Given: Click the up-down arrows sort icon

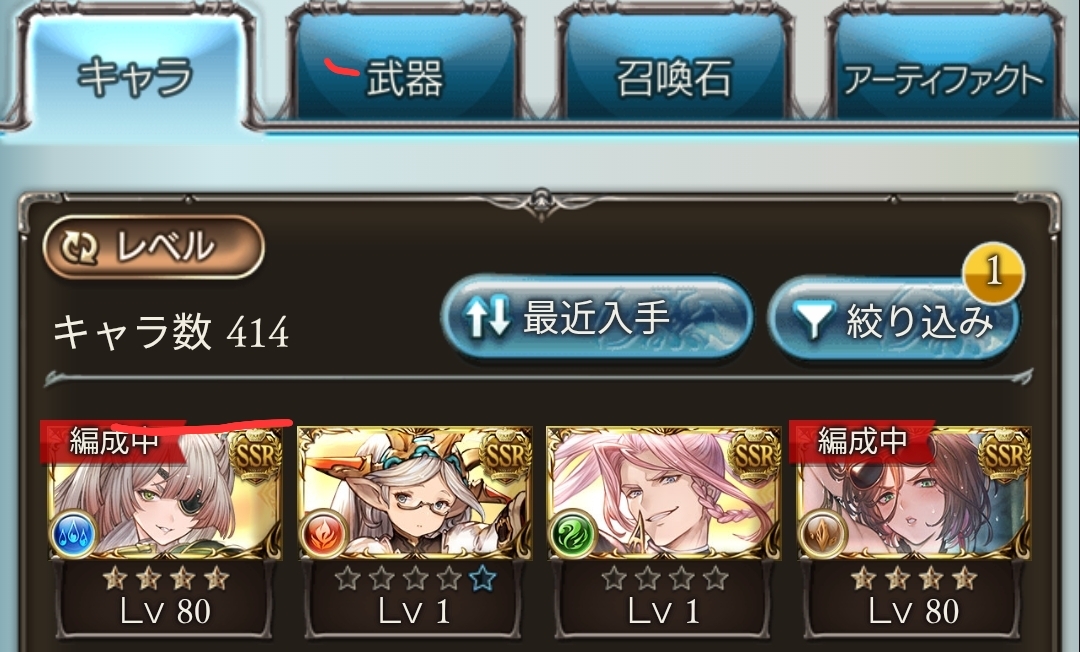Looking at the screenshot, I should click(x=488, y=319).
